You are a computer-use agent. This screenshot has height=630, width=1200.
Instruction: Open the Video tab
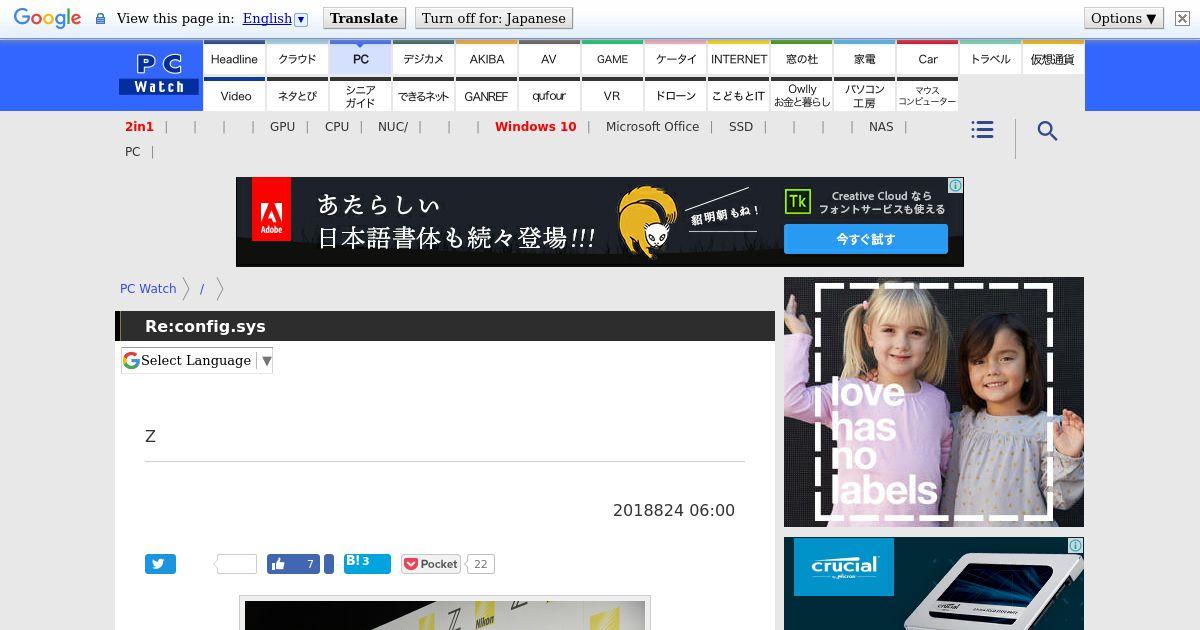tap(236, 95)
